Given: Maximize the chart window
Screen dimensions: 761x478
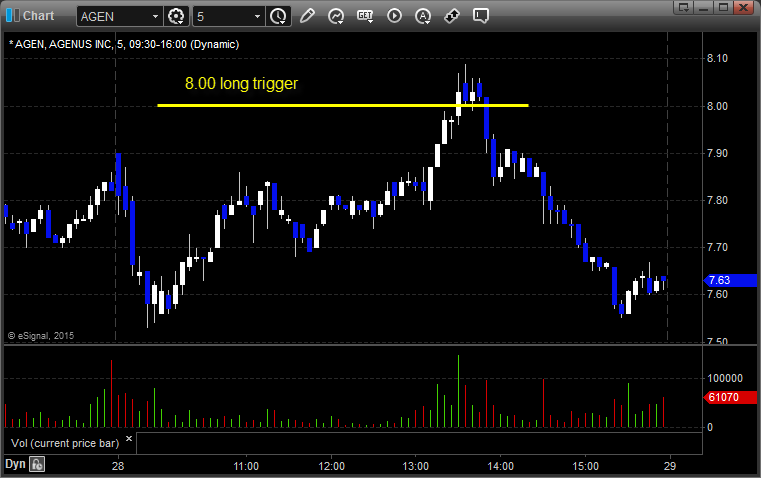Looking at the screenshot, I should pyautogui.click(x=723, y=7).
